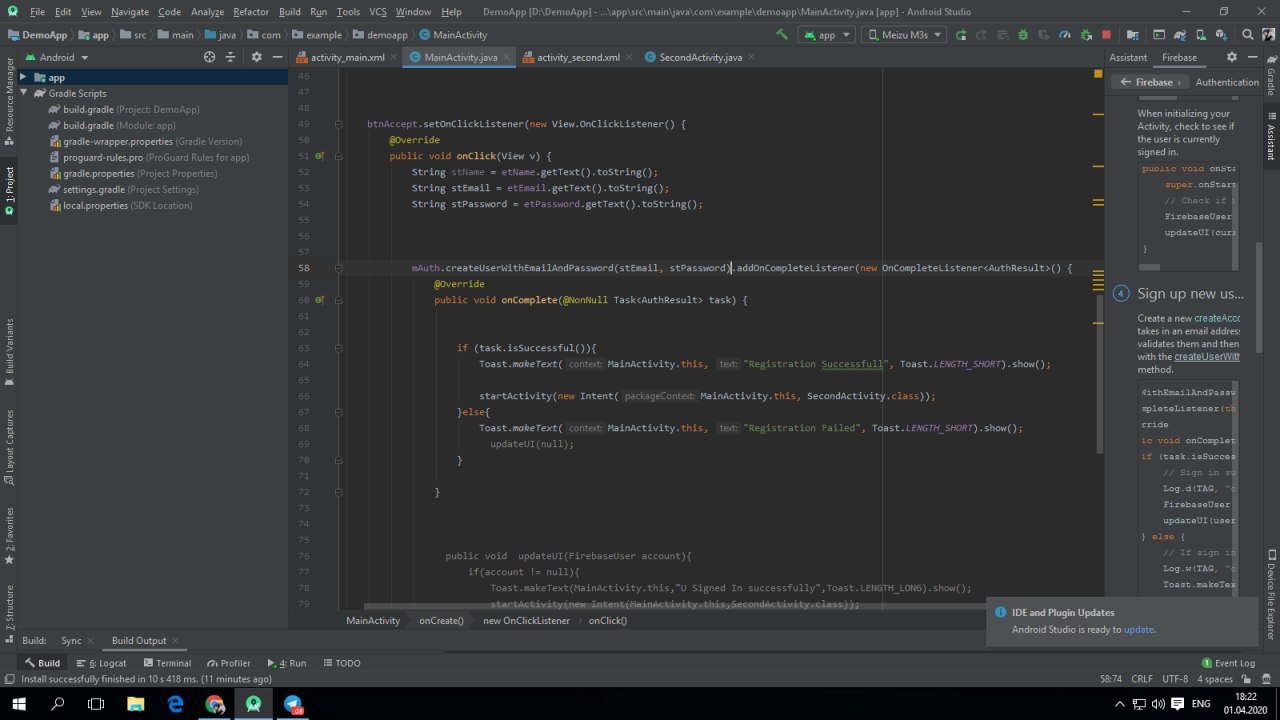Expand the app folder in project tree
1280x720 pixels.
[25, 77]
